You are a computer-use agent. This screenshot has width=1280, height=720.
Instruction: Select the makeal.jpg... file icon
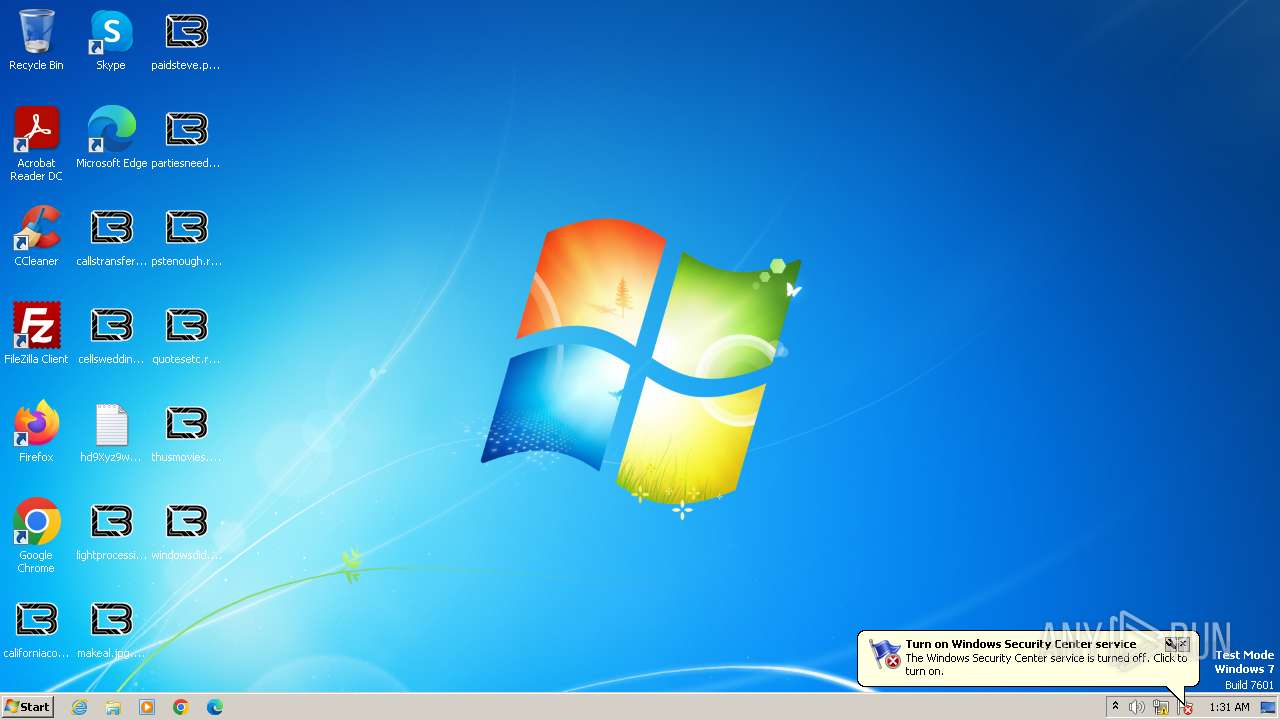click(x=111, y=628)
